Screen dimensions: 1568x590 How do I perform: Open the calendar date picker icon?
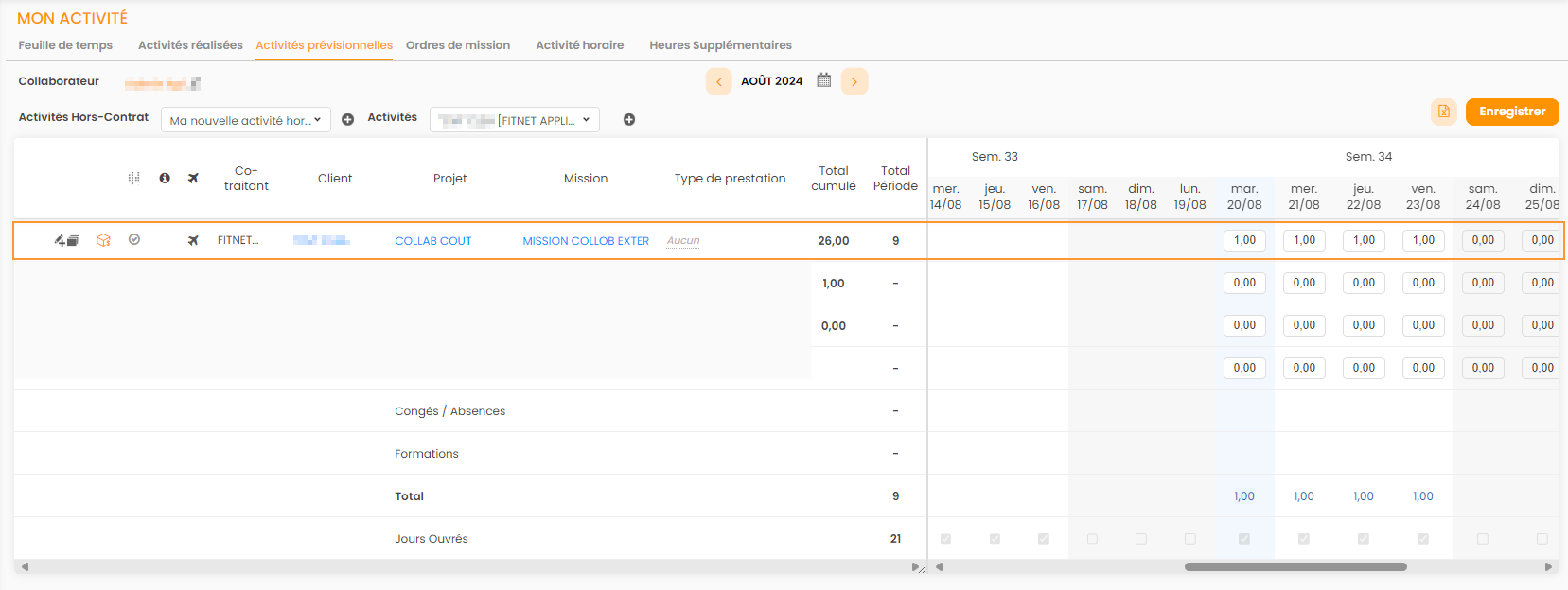coord(823,80)
